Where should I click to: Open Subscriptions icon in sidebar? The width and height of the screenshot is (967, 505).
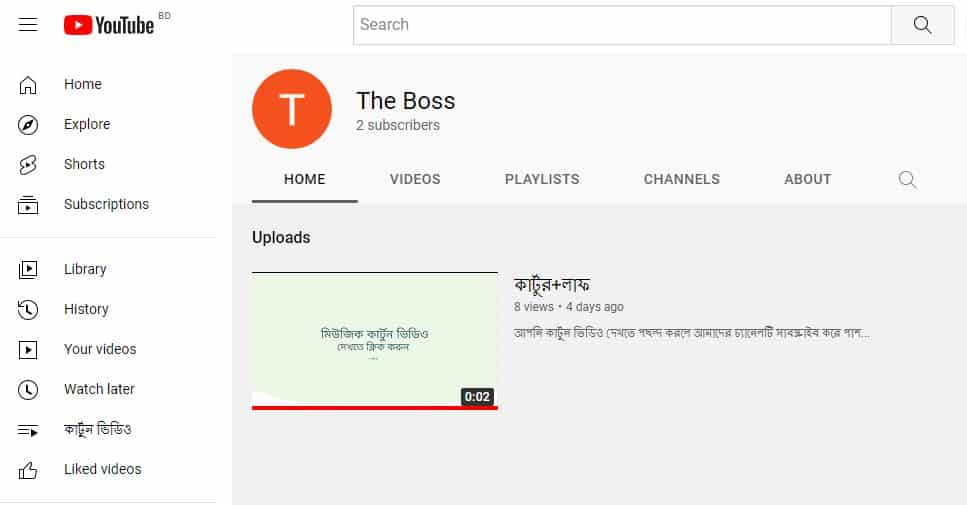tap(28, 205)
